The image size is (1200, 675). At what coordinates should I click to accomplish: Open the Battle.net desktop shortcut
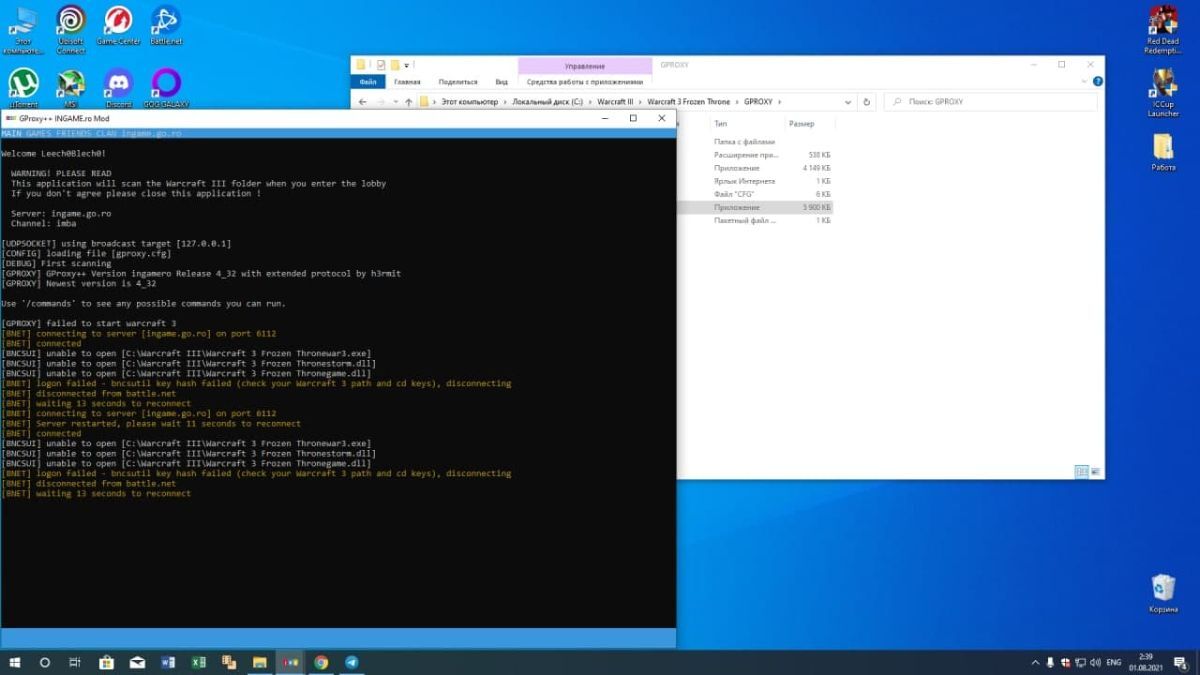point(165,21)
